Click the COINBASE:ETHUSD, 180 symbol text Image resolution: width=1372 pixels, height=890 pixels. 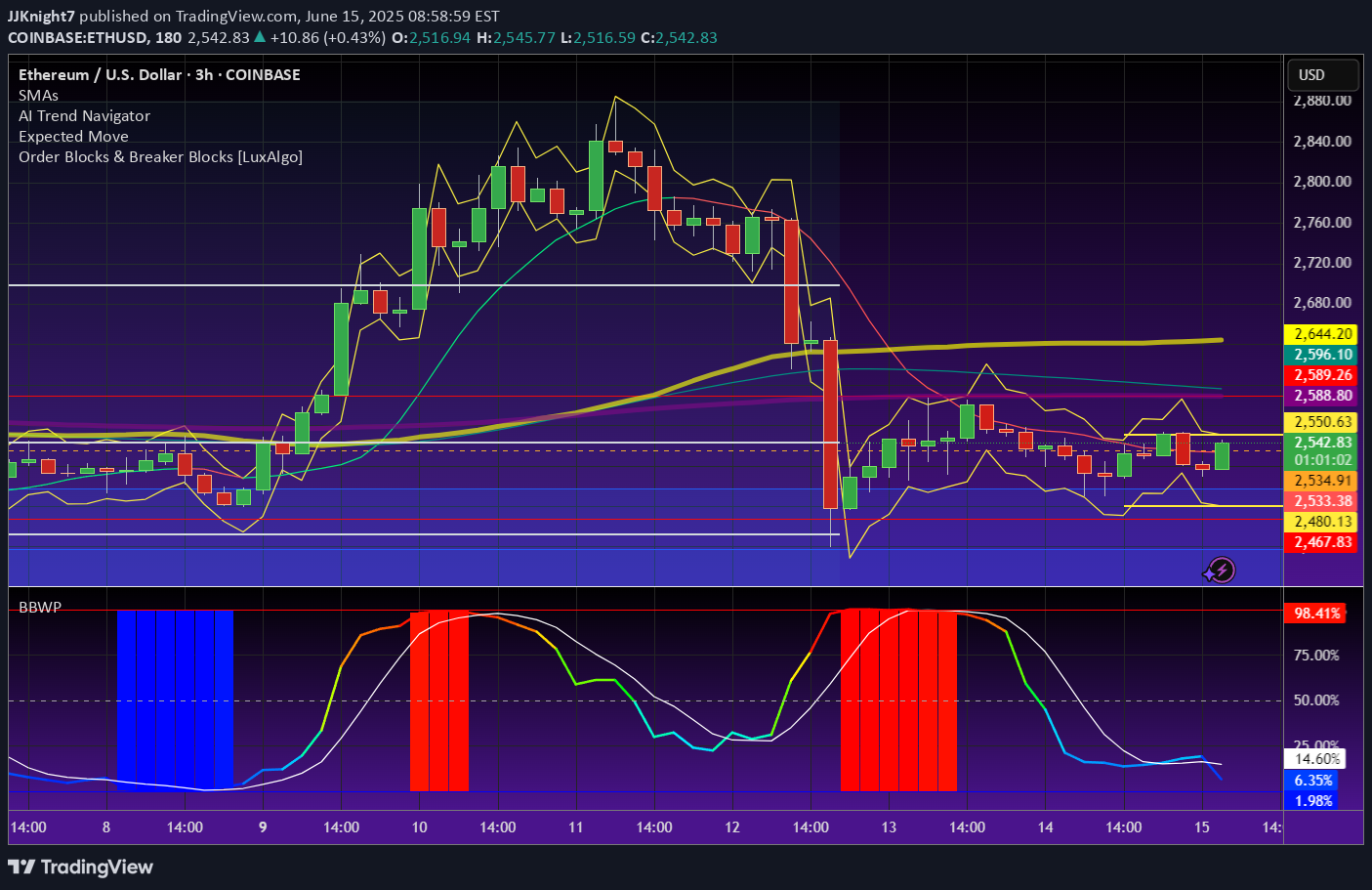(x=95, y=37)
